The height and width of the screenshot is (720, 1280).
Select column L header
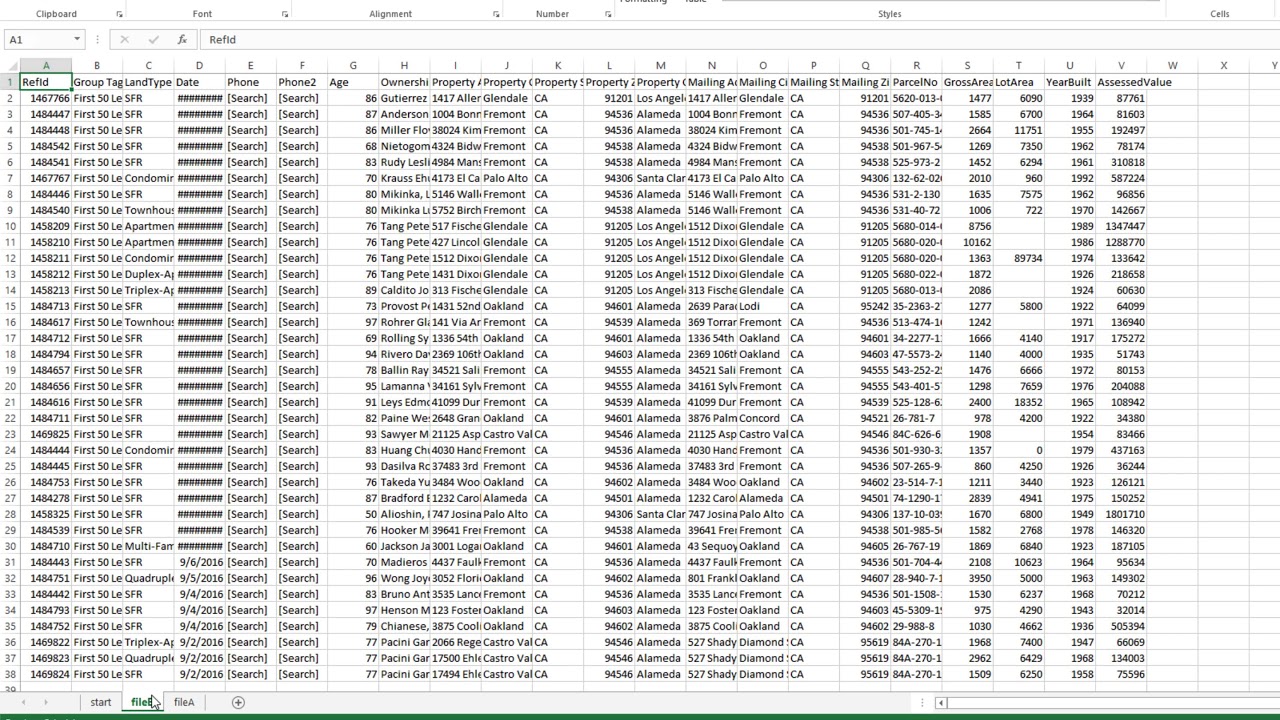point(609,66)
